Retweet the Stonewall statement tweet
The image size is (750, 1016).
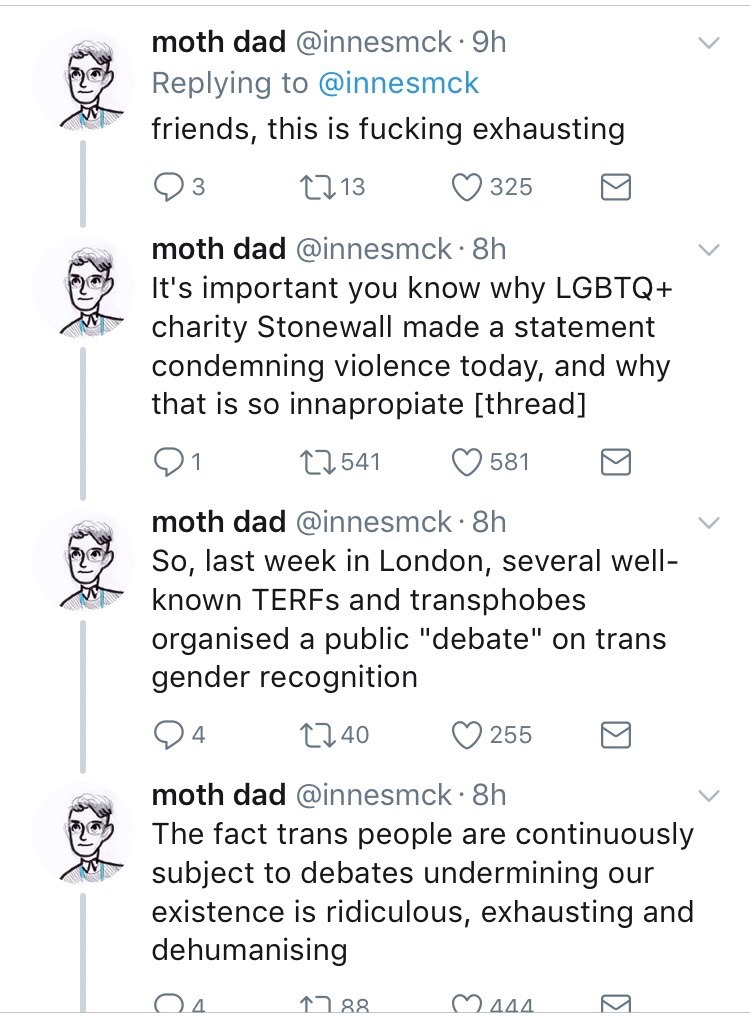click(x=315, y=461)
